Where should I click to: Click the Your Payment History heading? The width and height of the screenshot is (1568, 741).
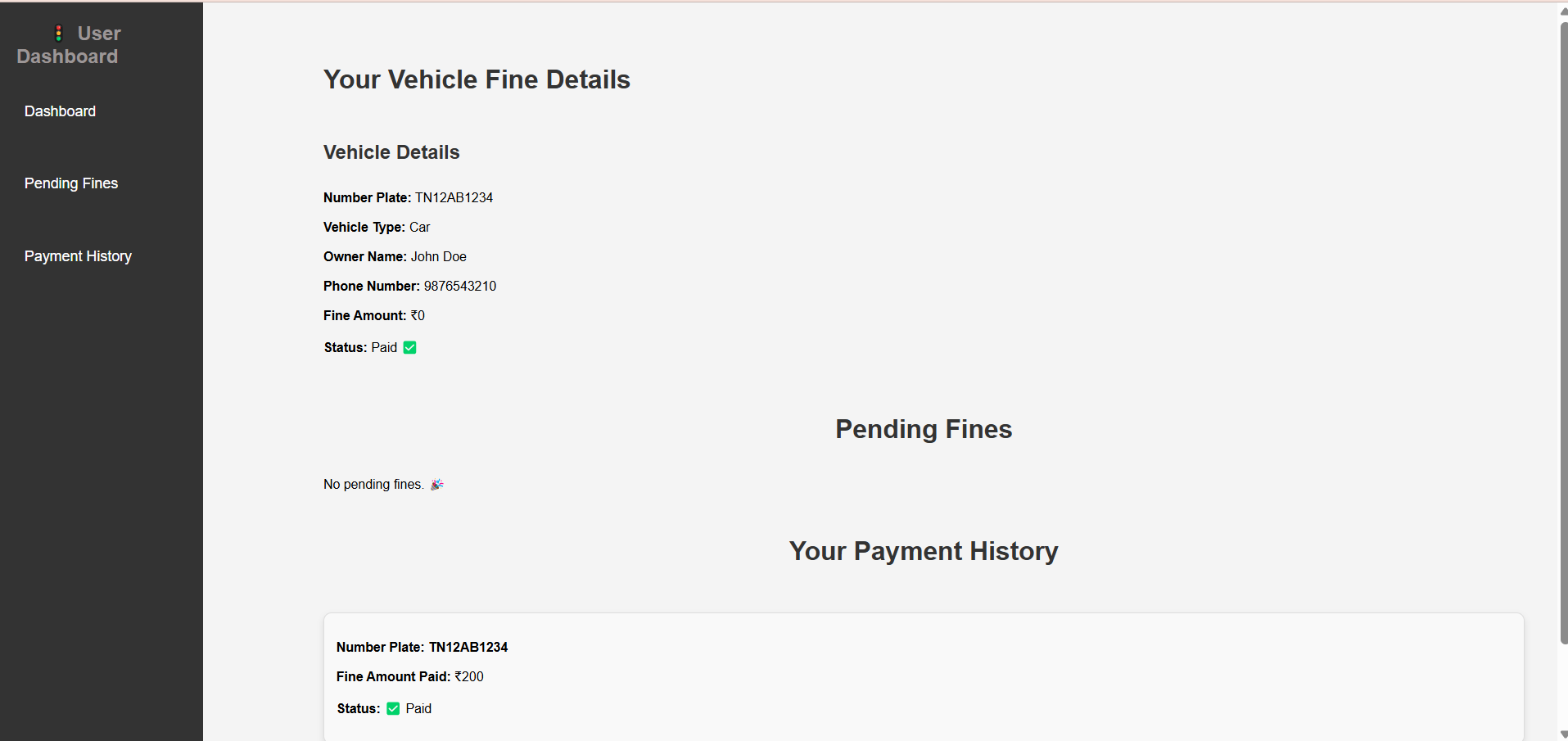(924, 551)
